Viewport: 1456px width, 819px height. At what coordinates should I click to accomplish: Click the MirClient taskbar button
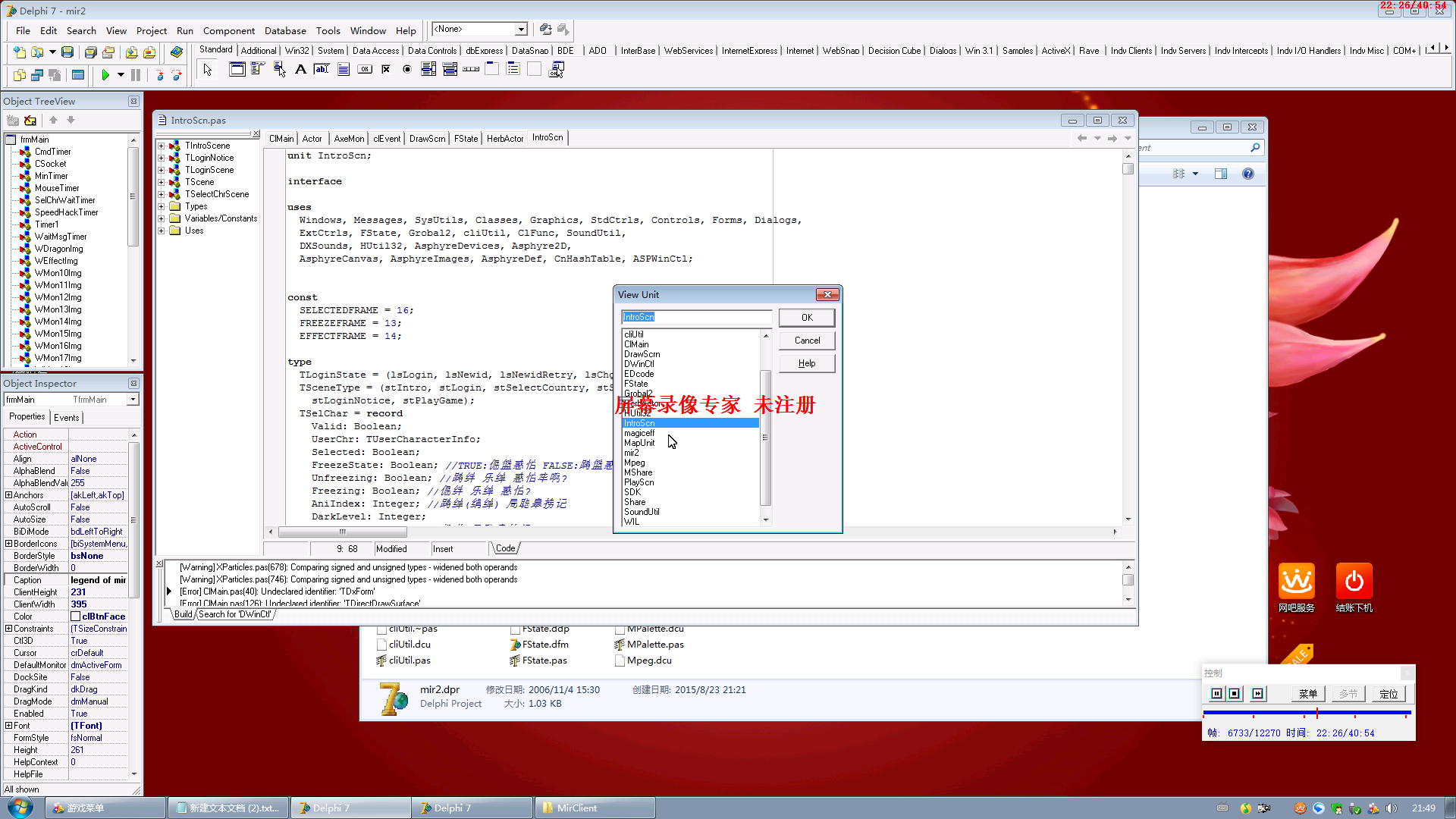click(595, 808)
